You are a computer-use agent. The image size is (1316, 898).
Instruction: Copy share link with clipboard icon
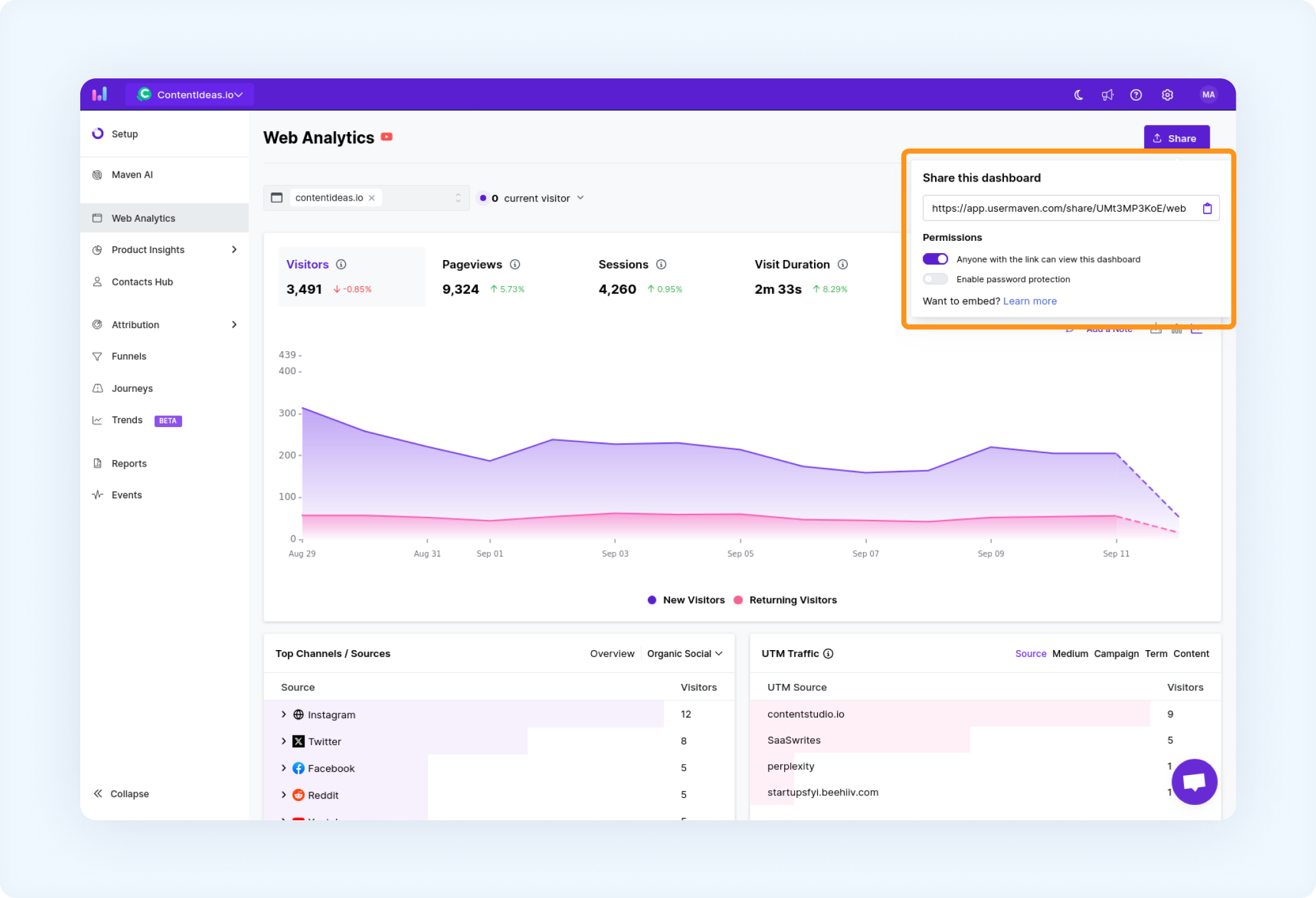point(1207,208)
